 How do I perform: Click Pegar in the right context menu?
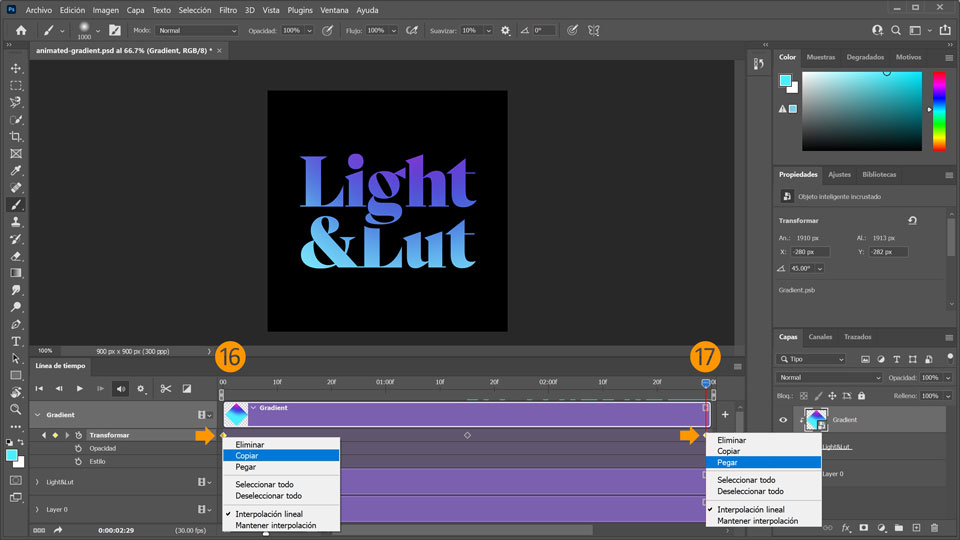click(x=728, y=462)
